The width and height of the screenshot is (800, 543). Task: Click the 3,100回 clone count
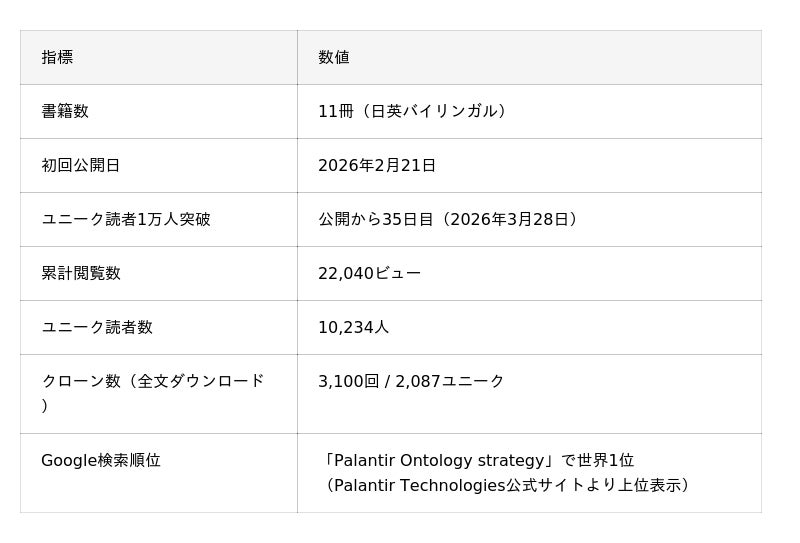click(x=349, y=381)
